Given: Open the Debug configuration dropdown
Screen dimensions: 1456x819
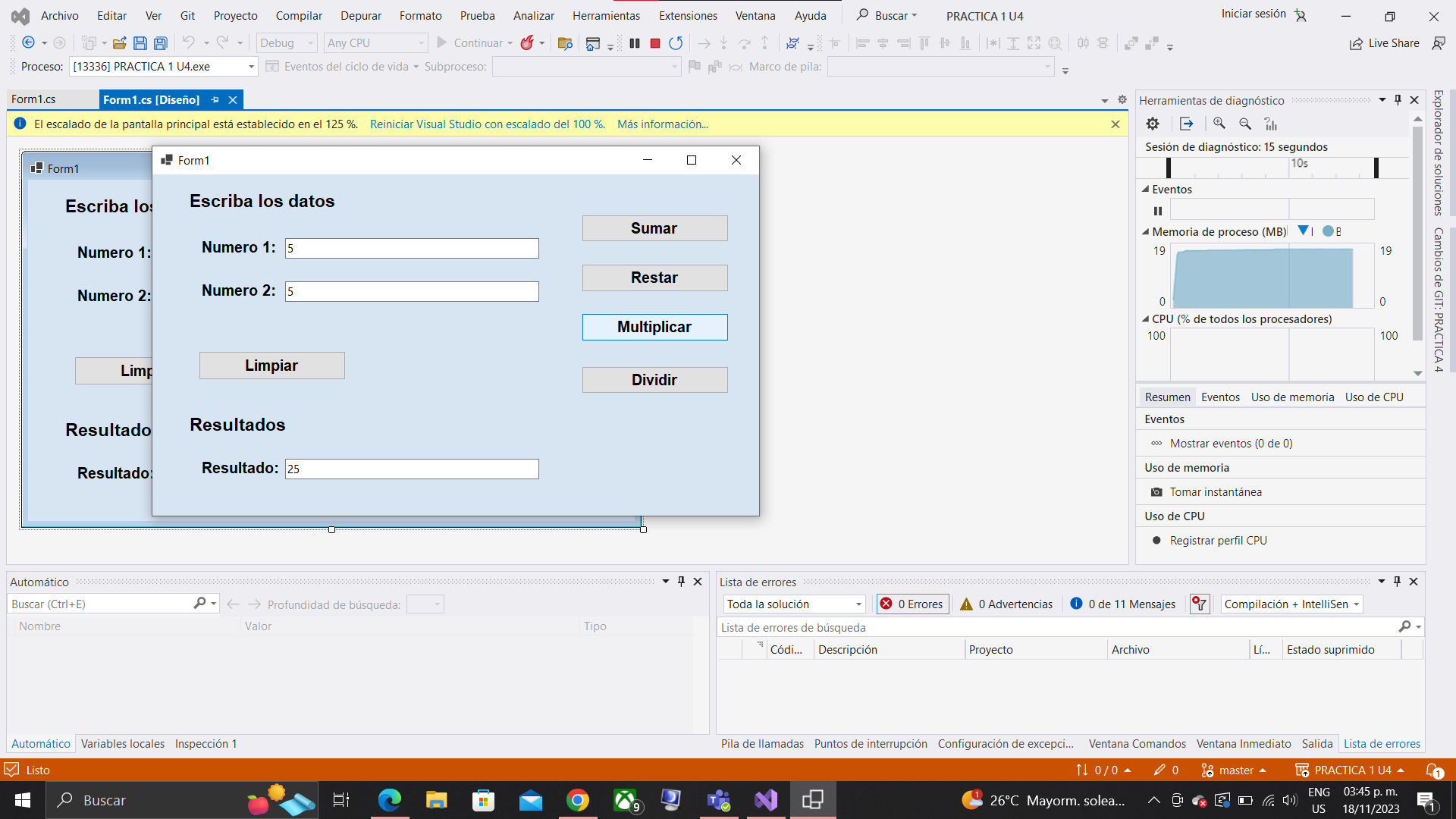Looking at the screenshot, I should click(286, 42).
